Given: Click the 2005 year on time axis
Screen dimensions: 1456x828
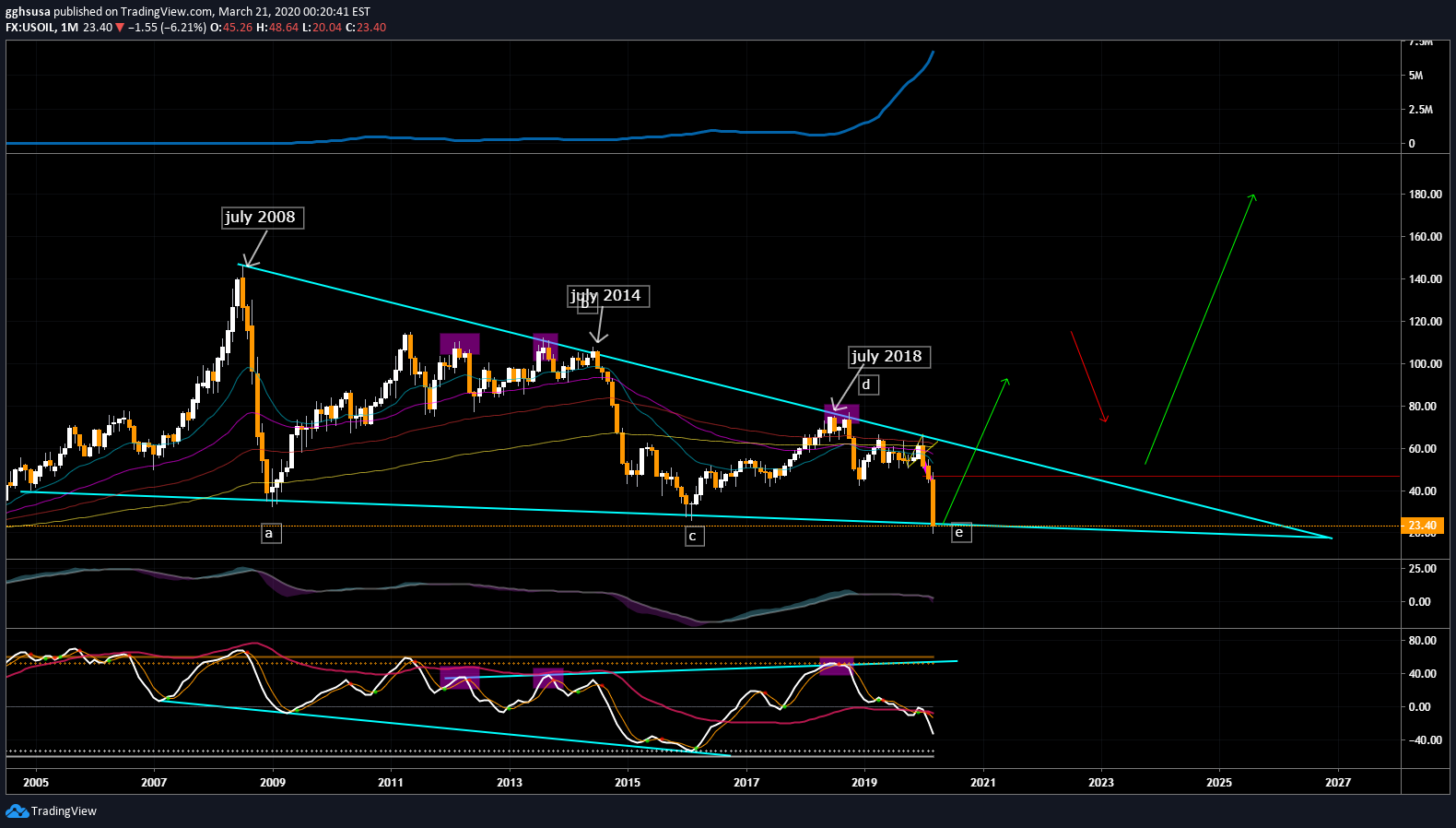Looking at the screenshot, I should point(36,783).
